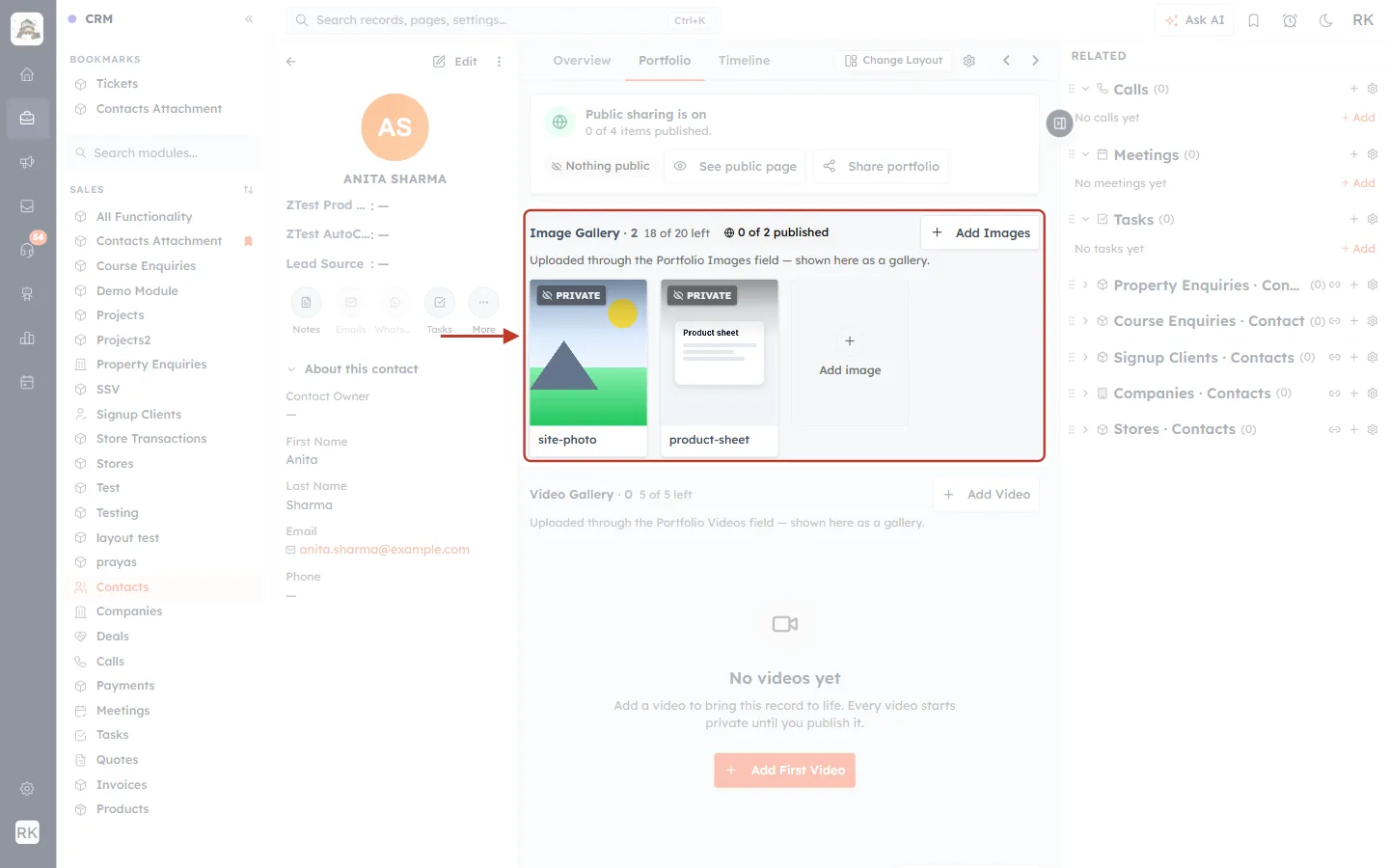
Task: Go back using the left arrow
Action: 291,62
